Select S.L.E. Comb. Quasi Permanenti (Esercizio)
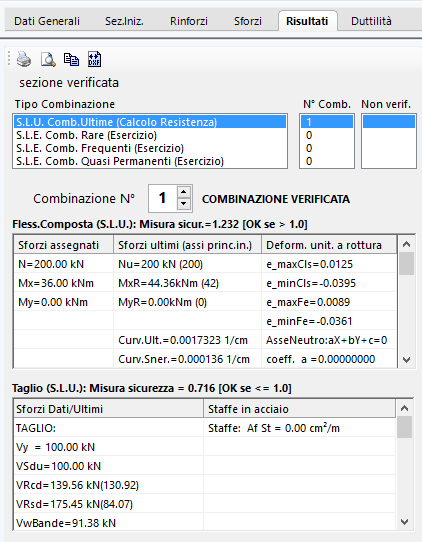422x542 pixels. click(x=150, y=161)
